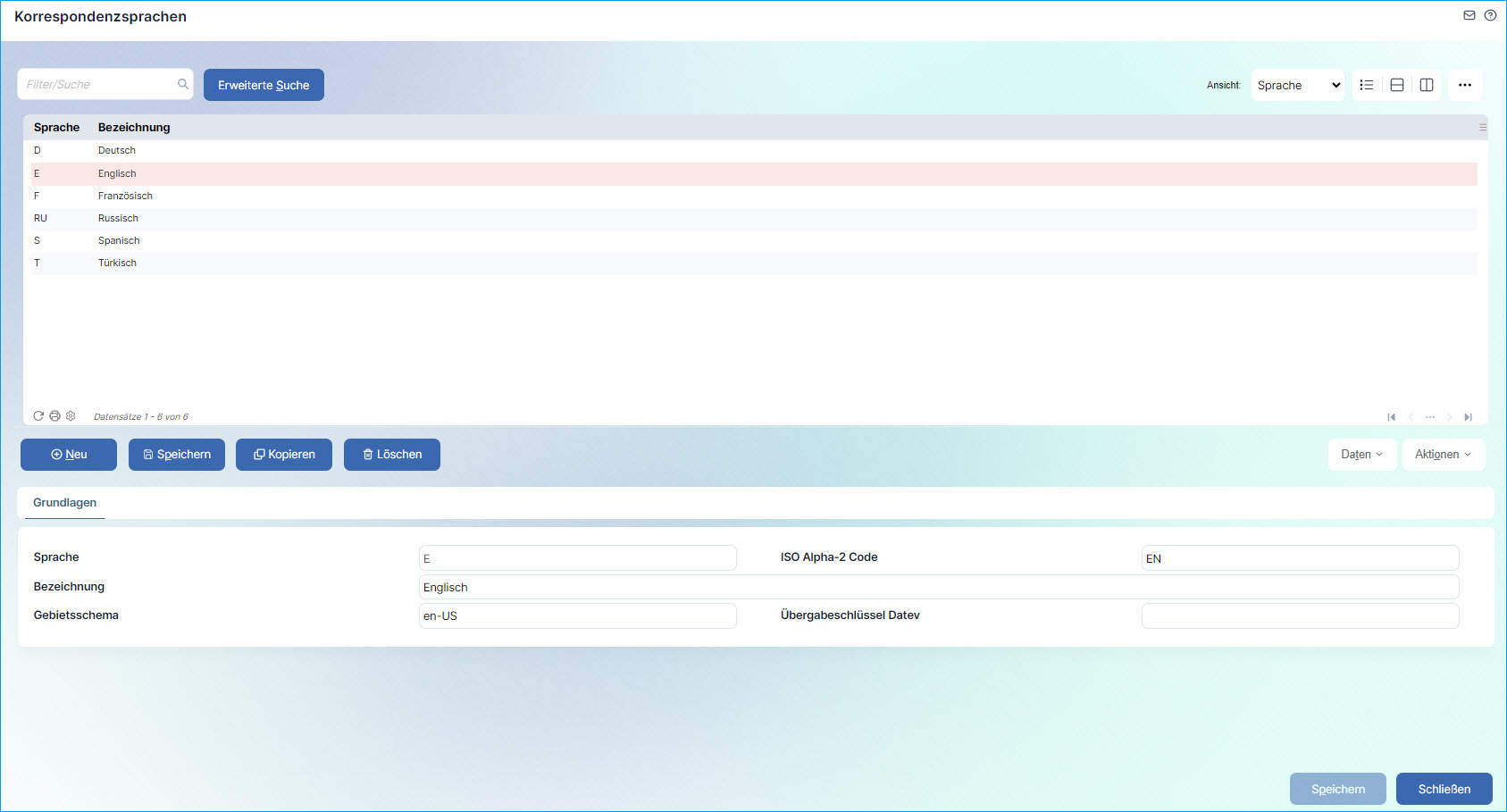The height and width of the screenshot is (812, 1507).
Task: Switch to the Grundlagen tab
Action: tap(64, 503)
